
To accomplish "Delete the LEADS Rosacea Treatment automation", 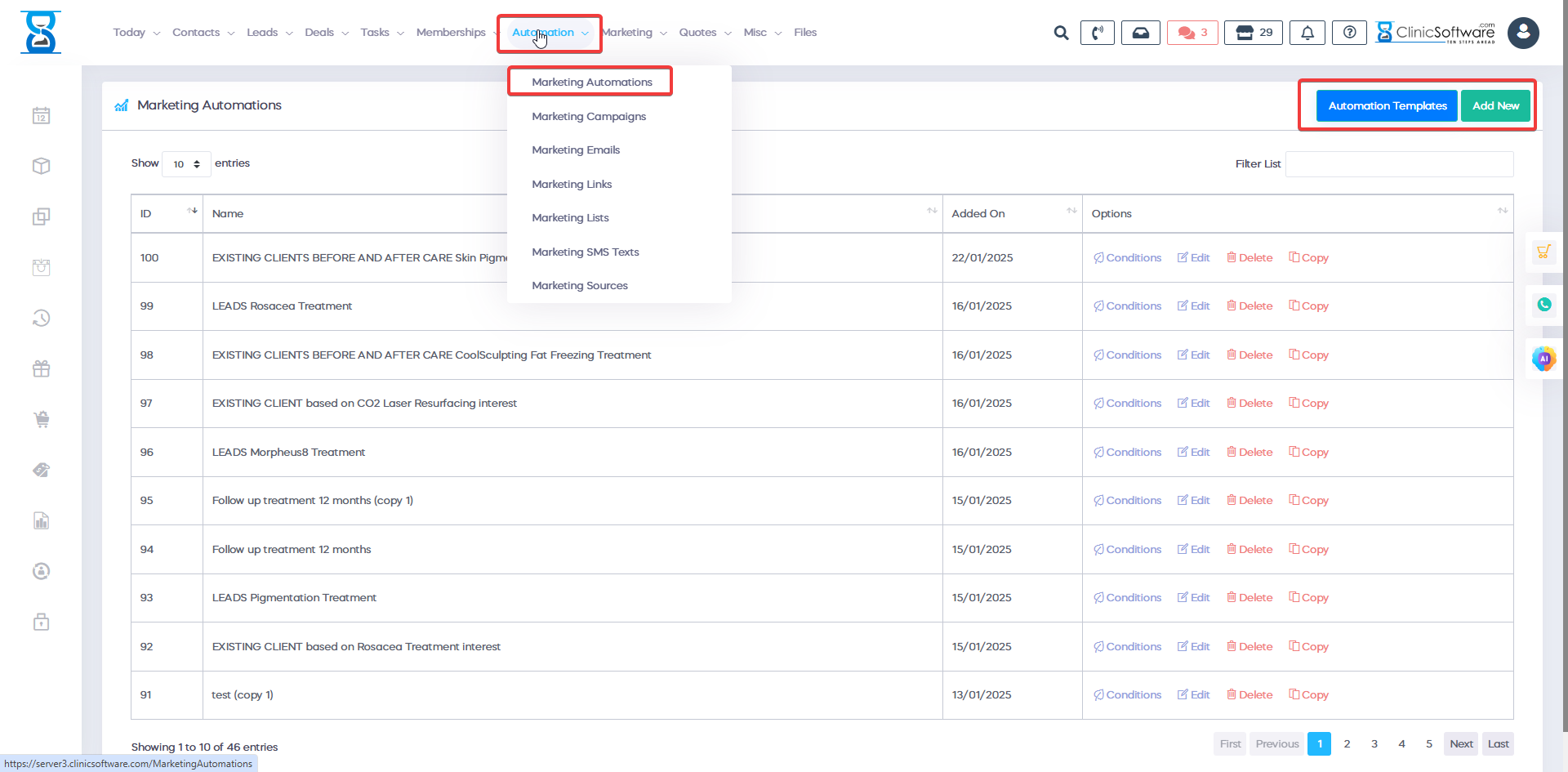I will pos(1249,306).
